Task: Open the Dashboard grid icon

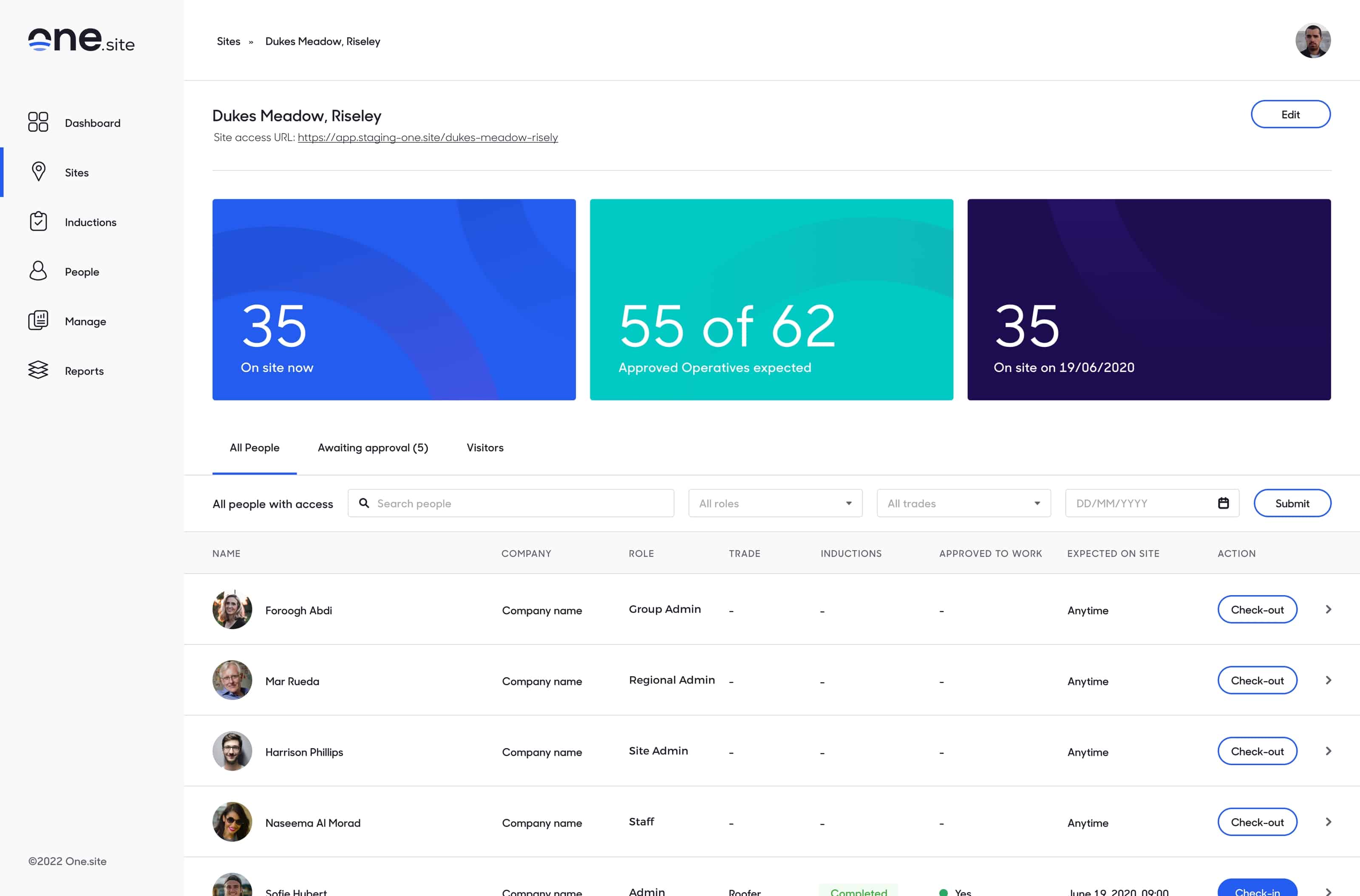Action: click(x=38, y=122)
